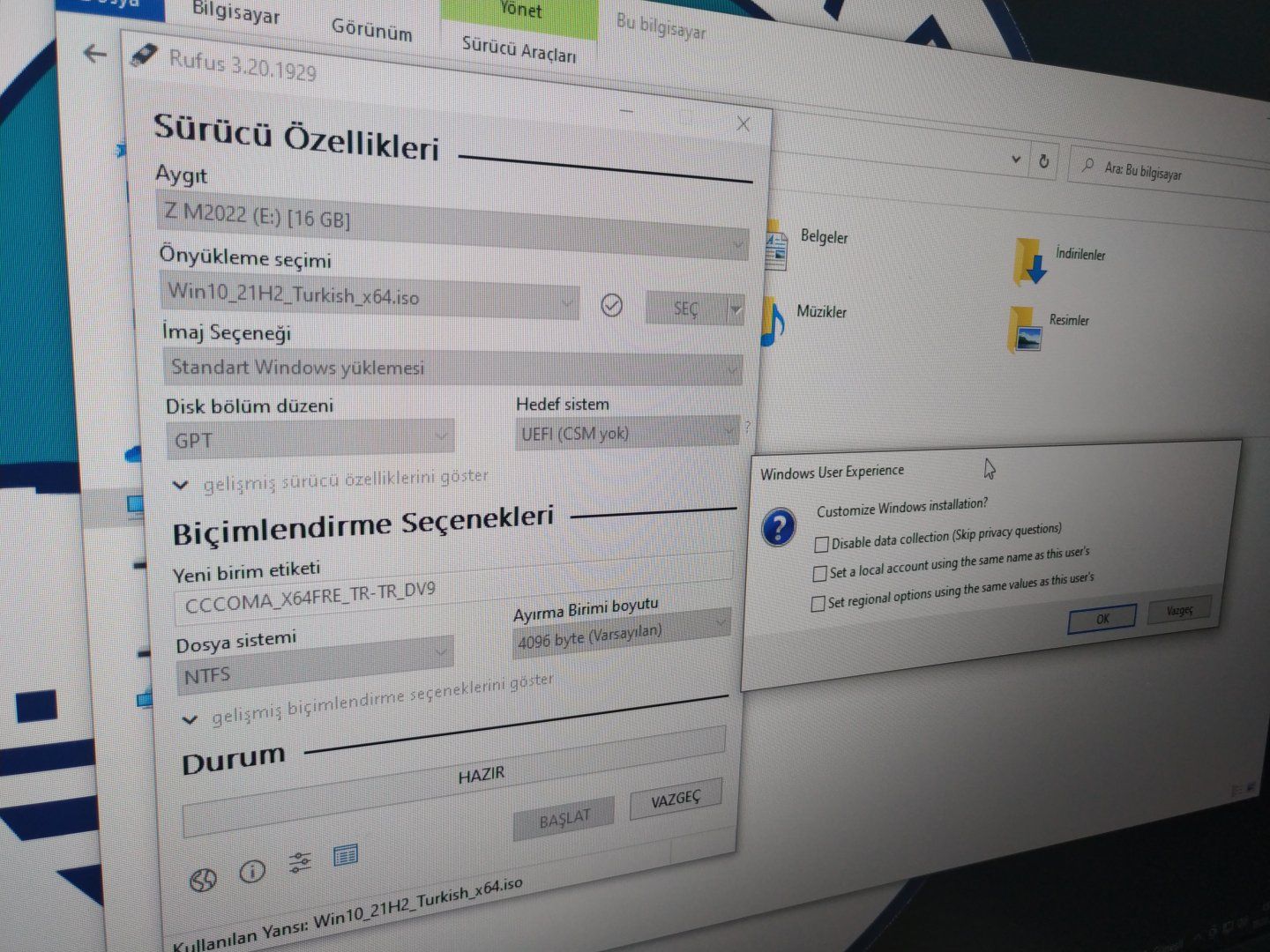Confirm with OK in Windows User Experience
Viewport: 1270px width, 952px height.
click(1102, 619)
